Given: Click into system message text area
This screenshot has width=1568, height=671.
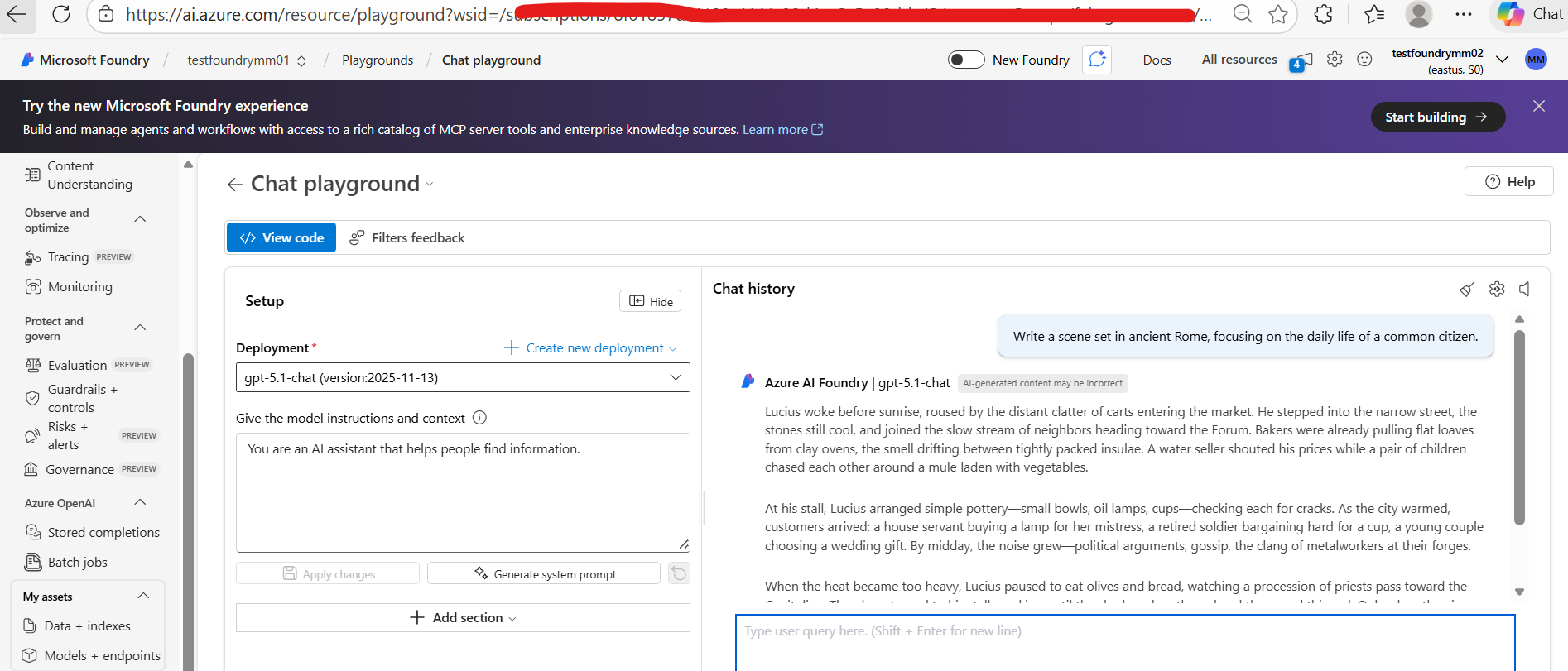Looking at the screenshot, I should point(463,492).
